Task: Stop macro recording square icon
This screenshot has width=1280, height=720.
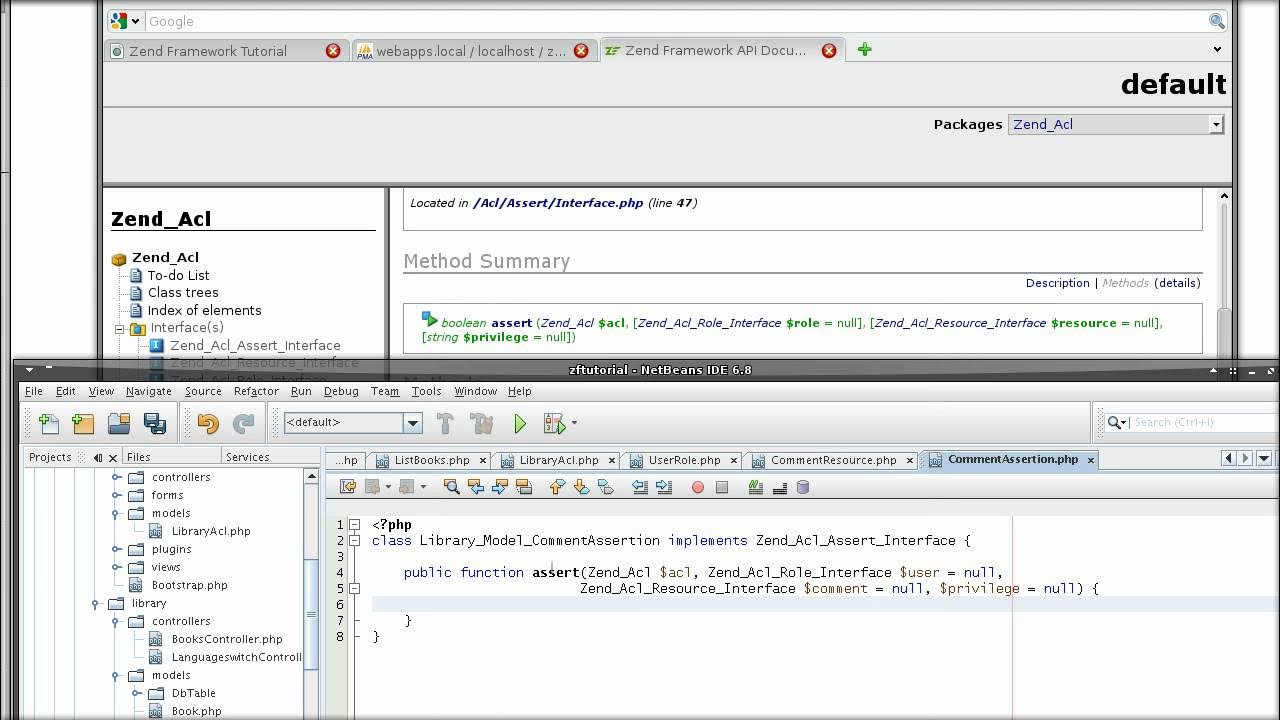Action: [x=722, y=487]
